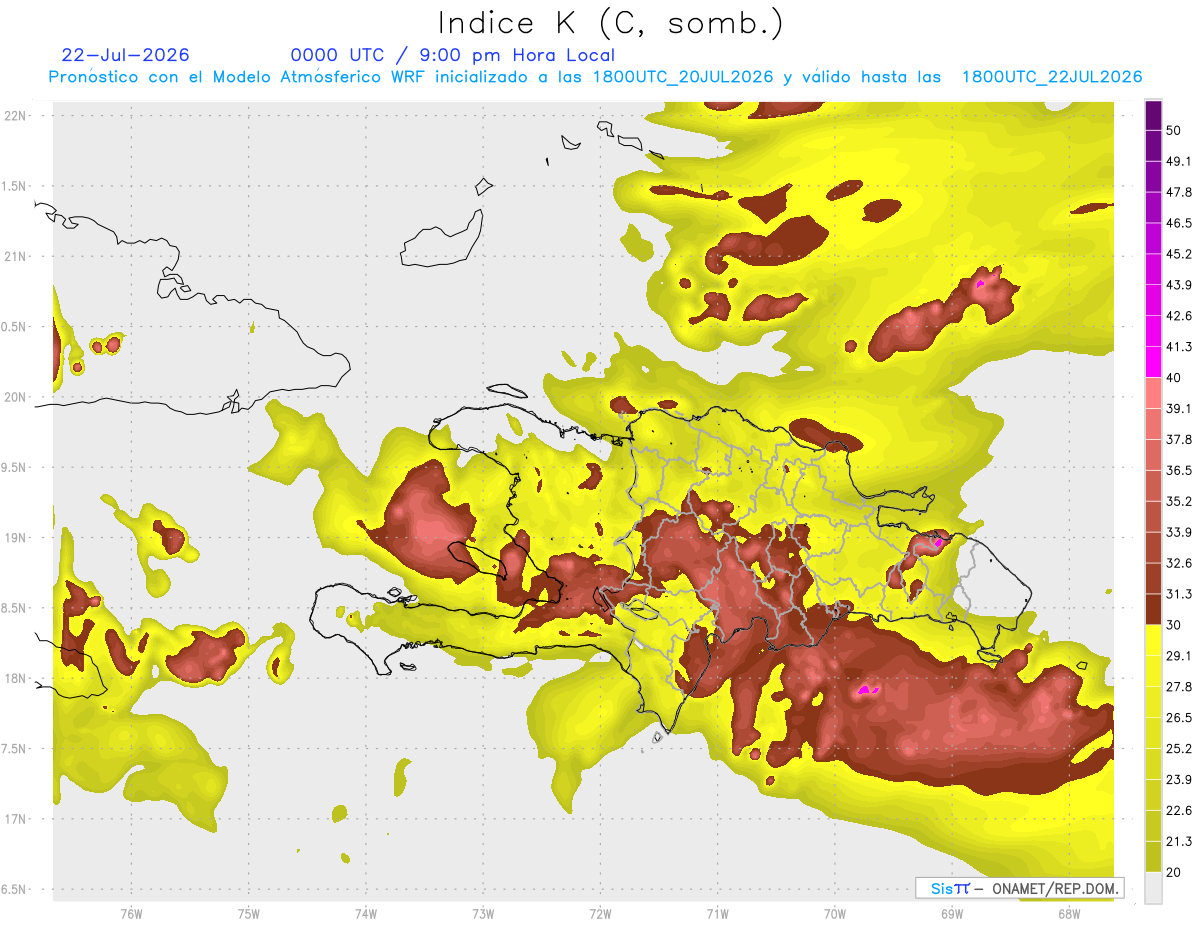The height and width of the screenshot is (927, 1200).
Task: Click the '20N' latitude axis label
Action: pos(17,397)
